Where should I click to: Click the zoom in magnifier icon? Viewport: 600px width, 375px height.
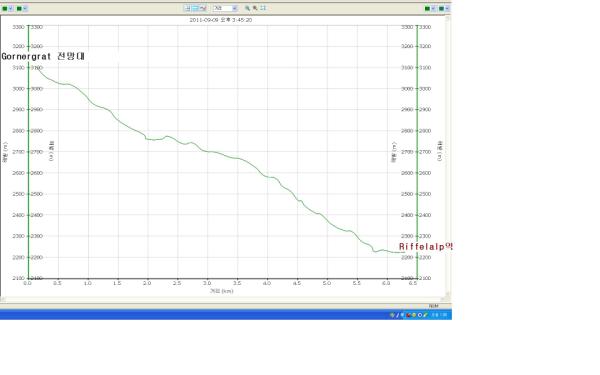click(x=248, y=8)
